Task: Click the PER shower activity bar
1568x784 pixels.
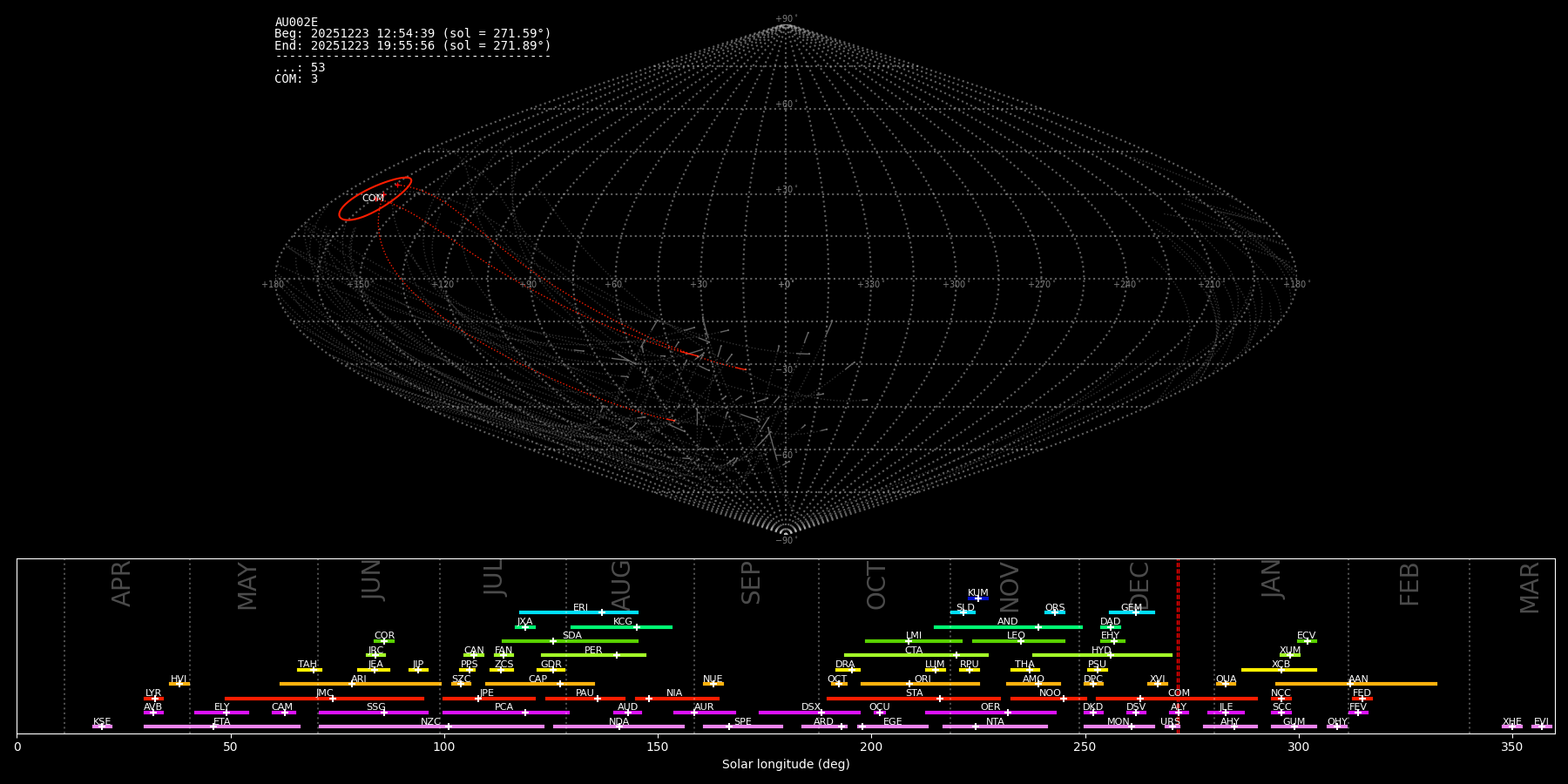Action: coord(593,655)
